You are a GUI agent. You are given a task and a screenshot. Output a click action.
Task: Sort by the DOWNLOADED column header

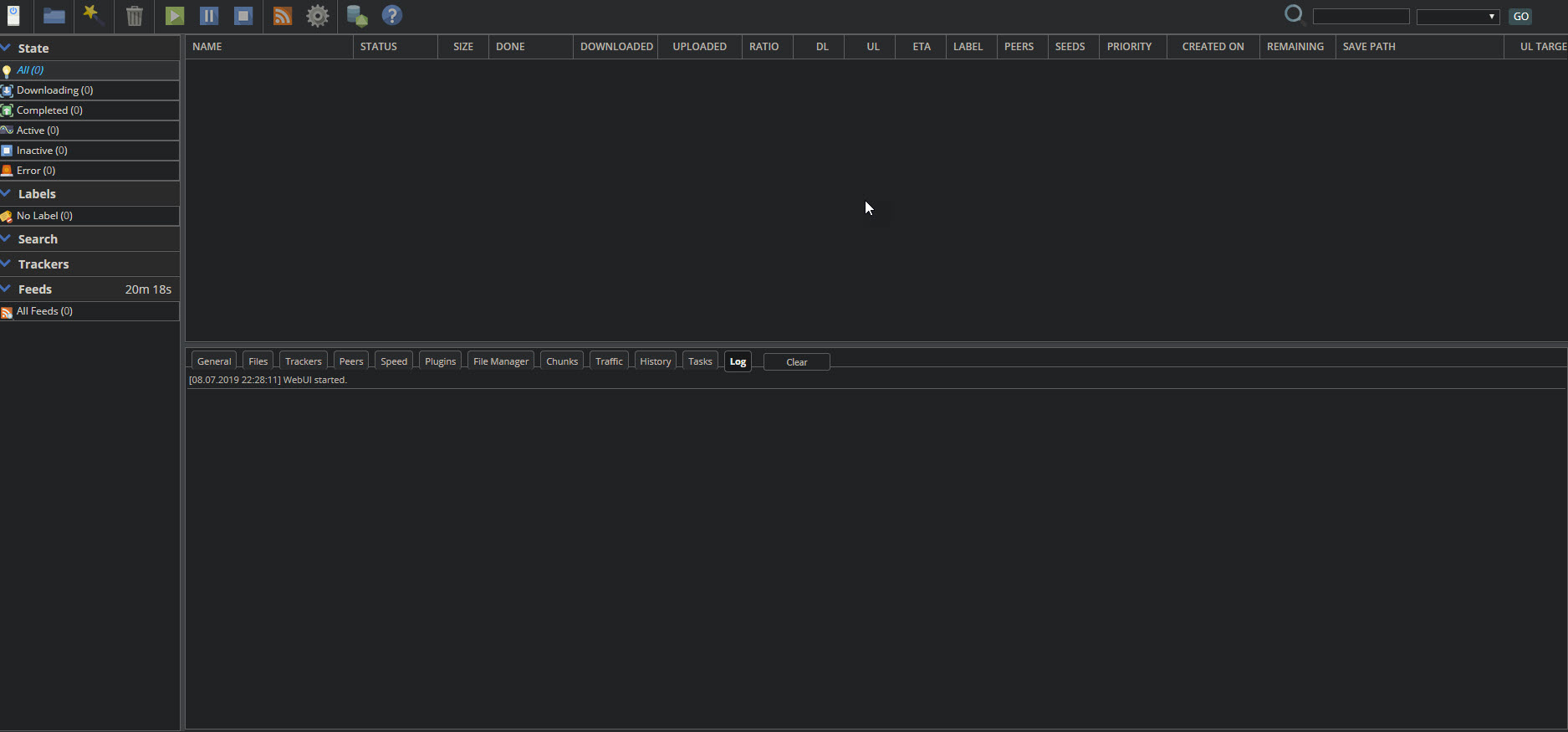[616, 47]
